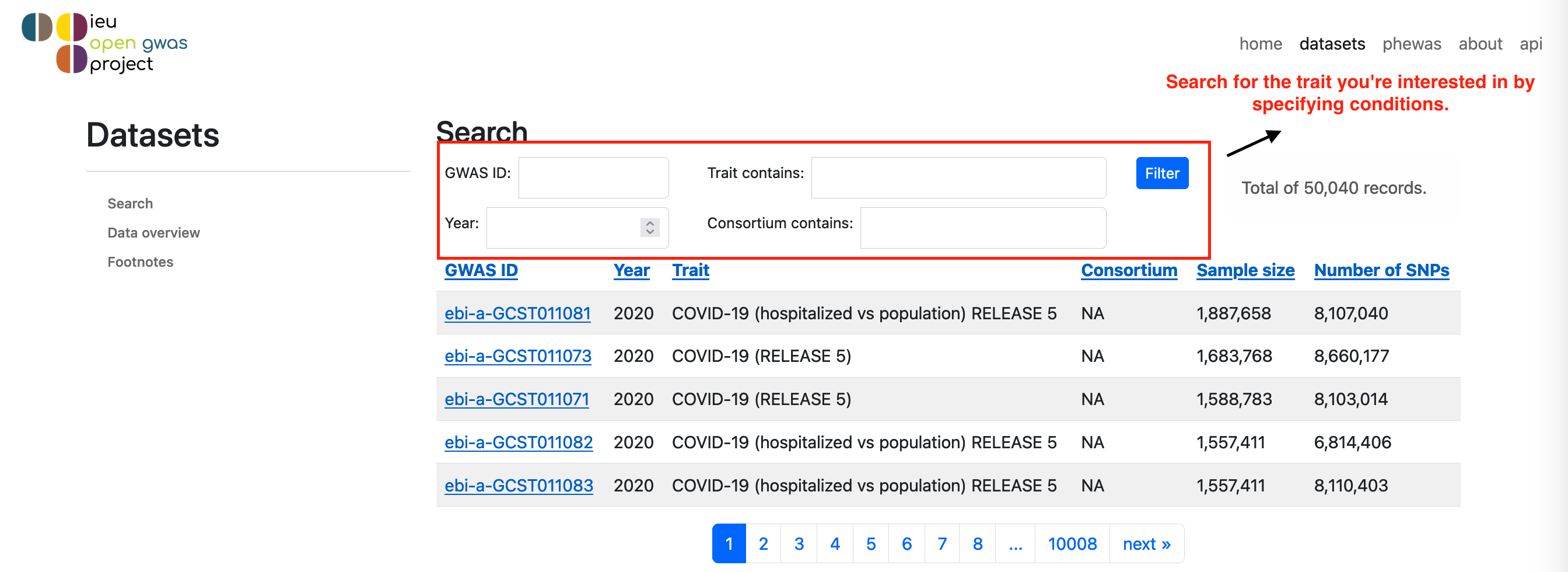This screenshot has width=1568, height=572.
Task: Jump to Data overview in sidebar
Action: pos(153,233)
